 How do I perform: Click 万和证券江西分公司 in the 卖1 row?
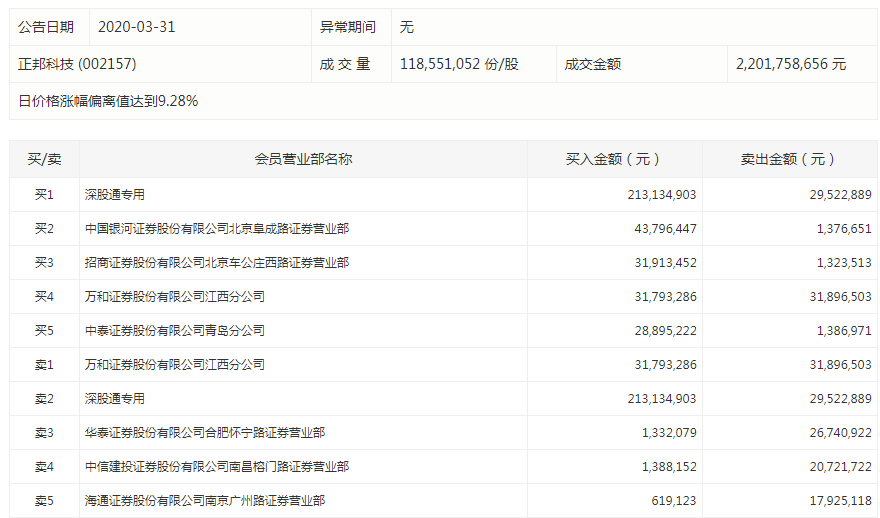point(175,365)
